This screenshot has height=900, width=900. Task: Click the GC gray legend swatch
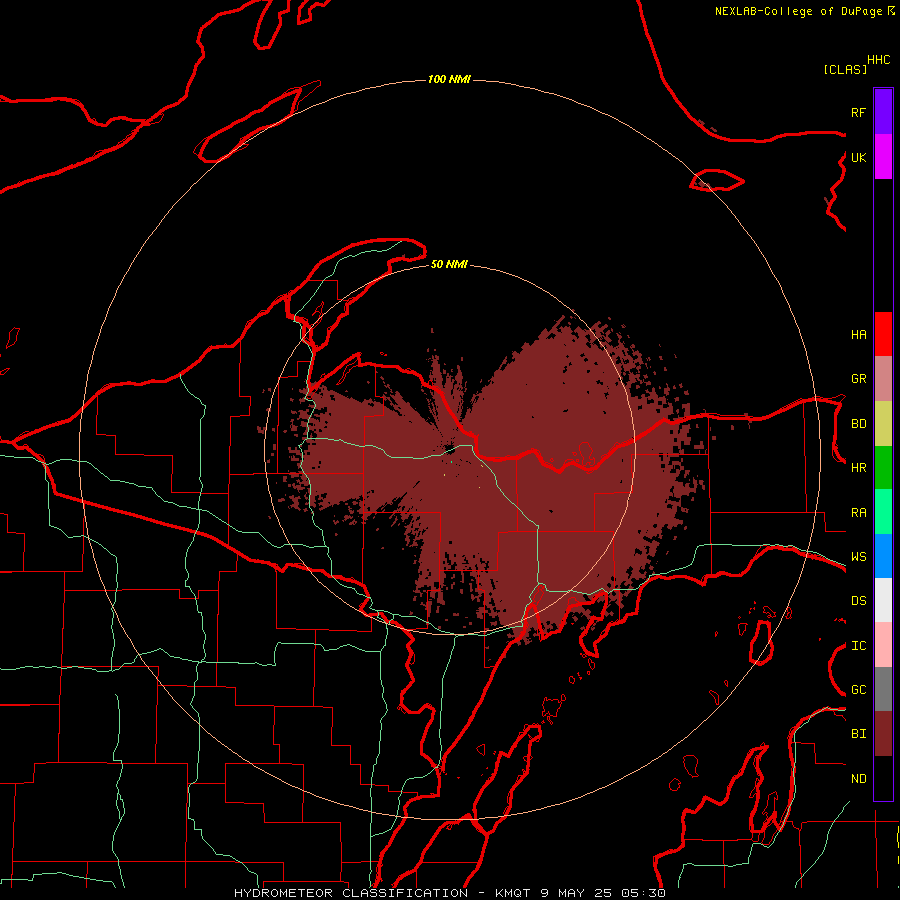(883, 689)
